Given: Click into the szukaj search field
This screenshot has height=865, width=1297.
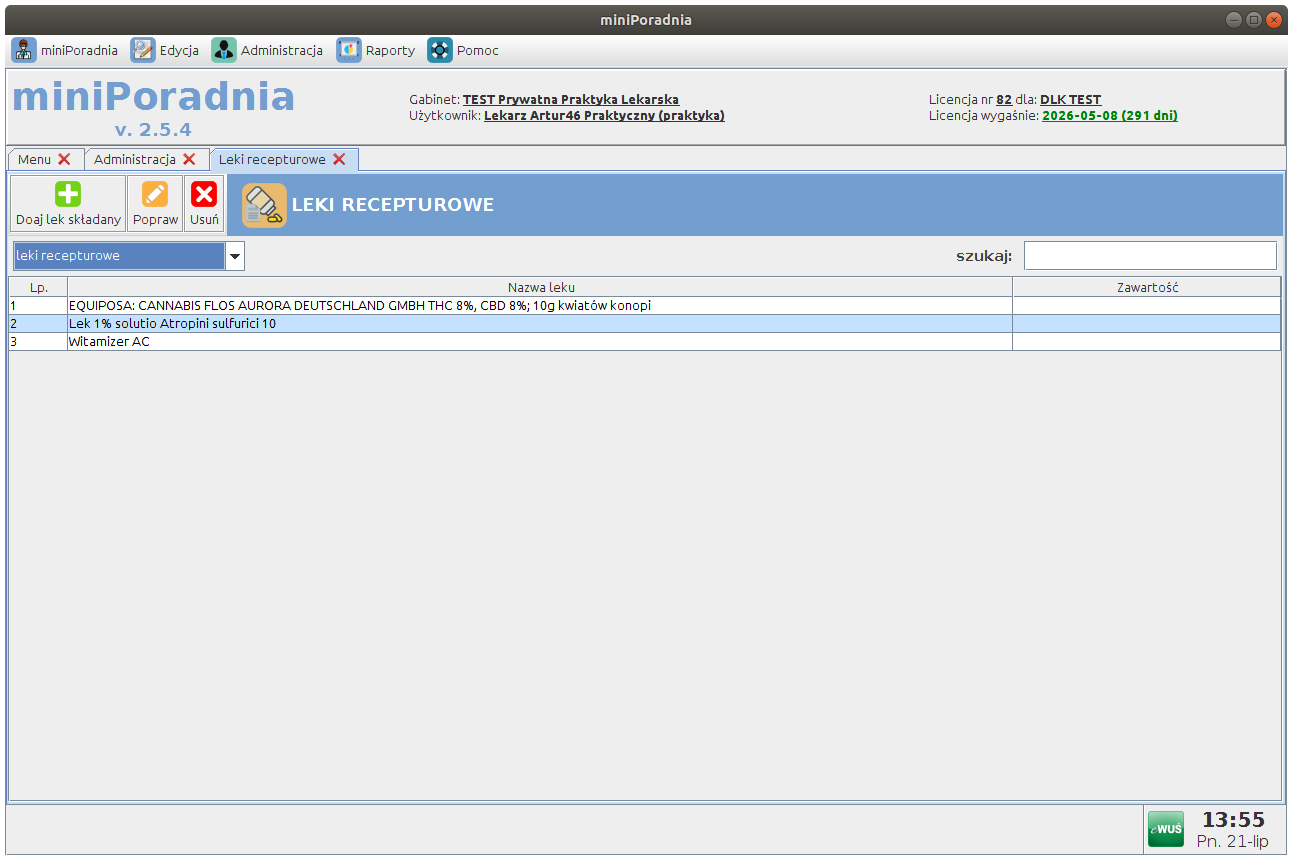Looking at the screenshot, I should (1150, 256).
